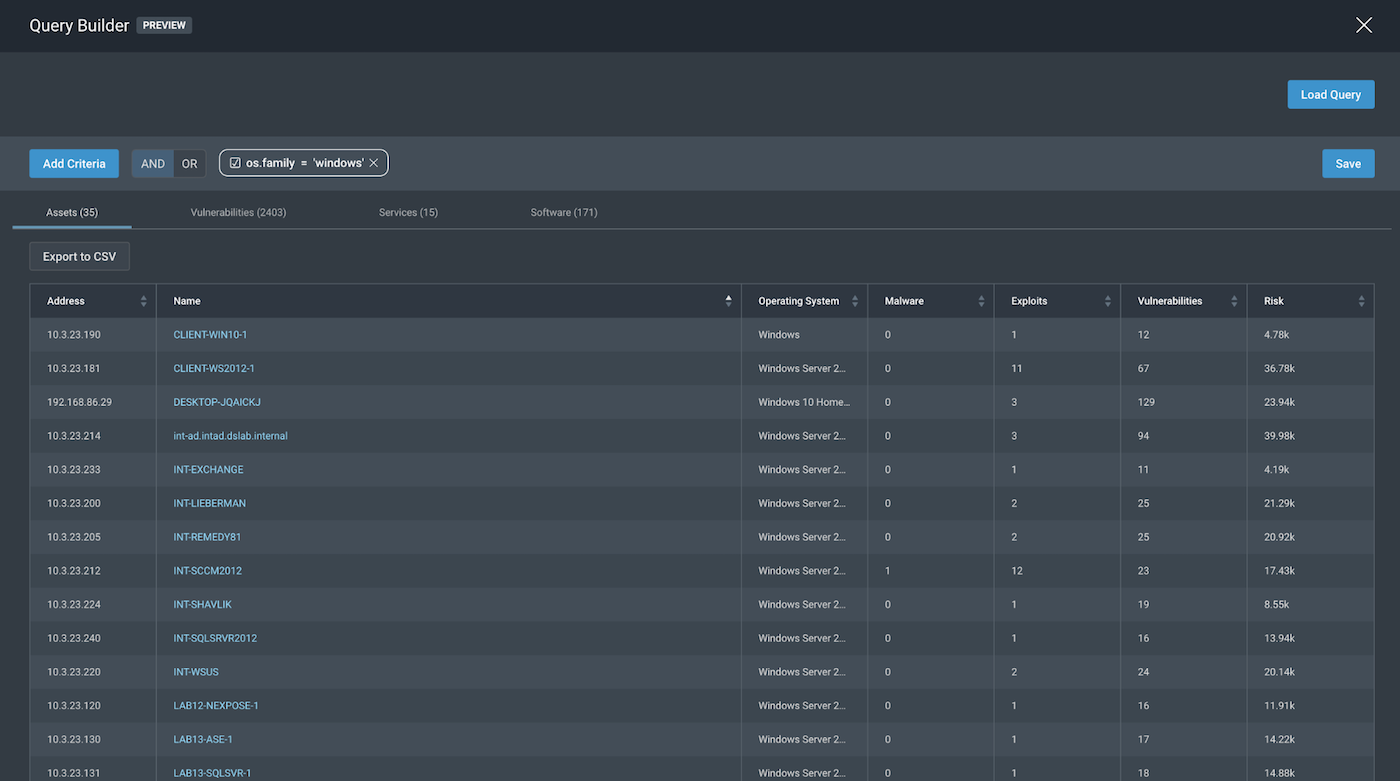Export the assets to CSV

[79, 257]
